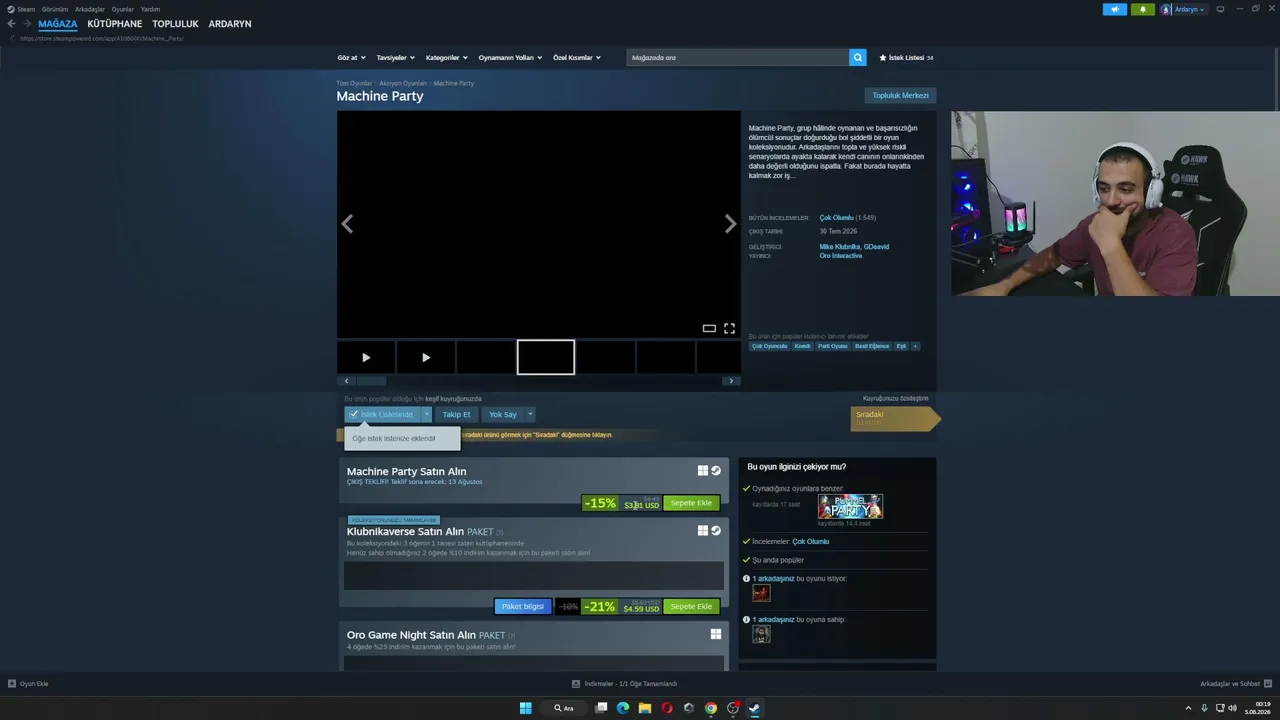
Task: Uncheck the İstek Listesinde wishlist checkbox
Action: [x=354, y=414]
